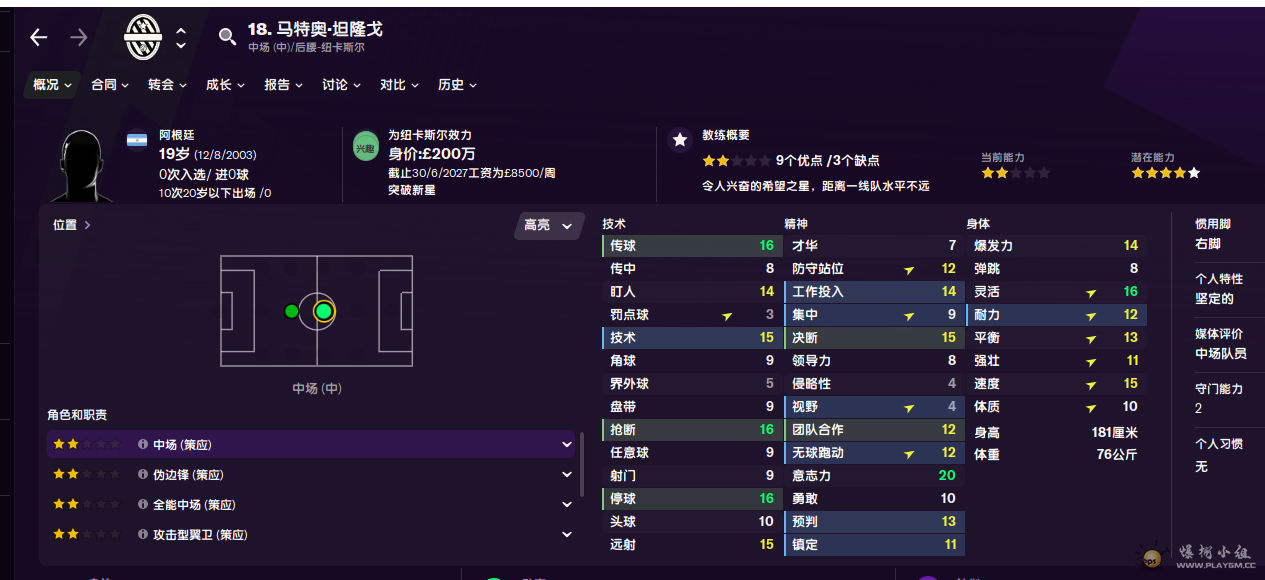Click the green 兴趣 status icon
The height and width of the screenshot is (580, 1265).
coord(365,148)
